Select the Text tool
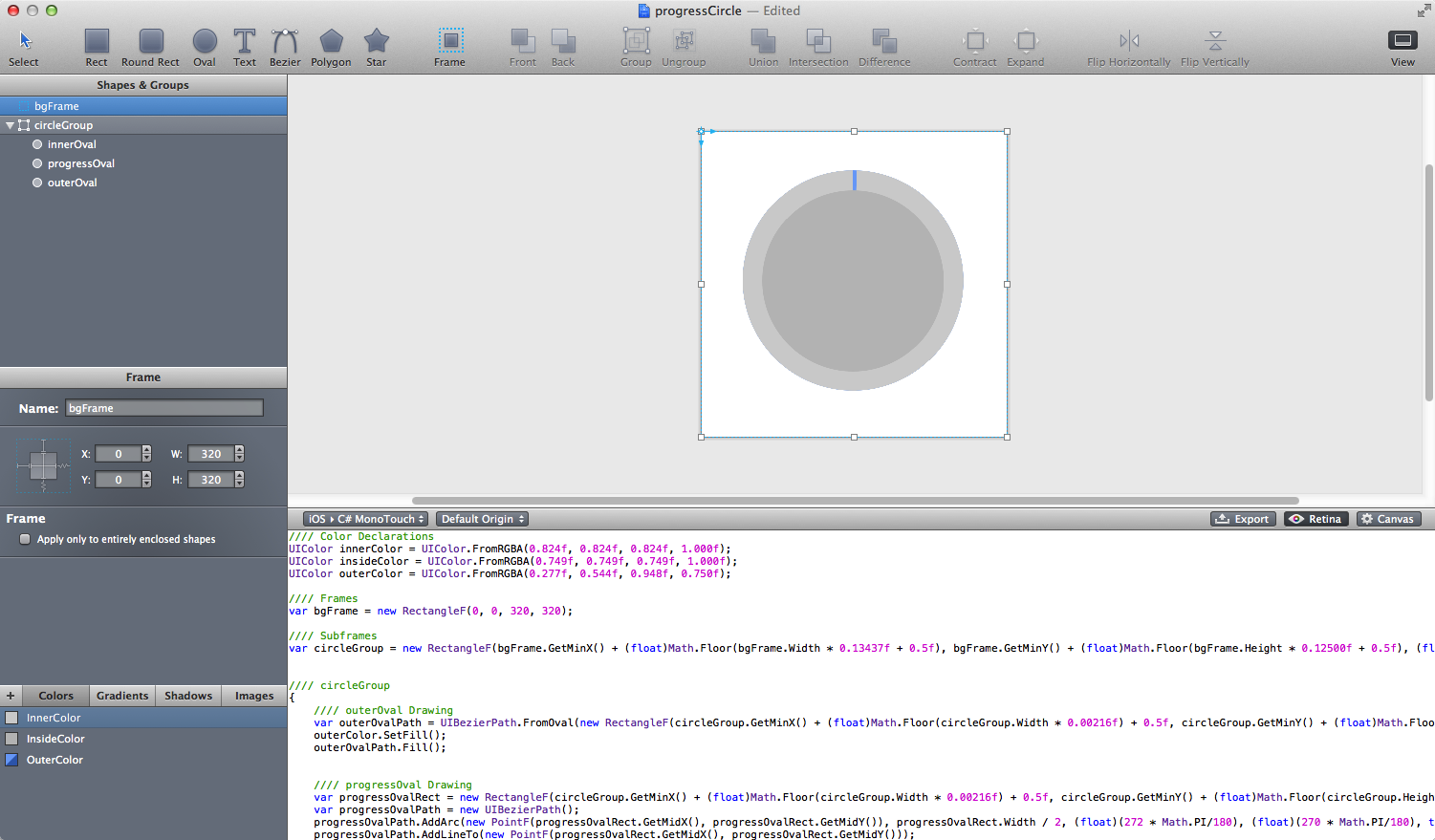The width and height of the screenshot is (1435, 840). coord(245,48)
